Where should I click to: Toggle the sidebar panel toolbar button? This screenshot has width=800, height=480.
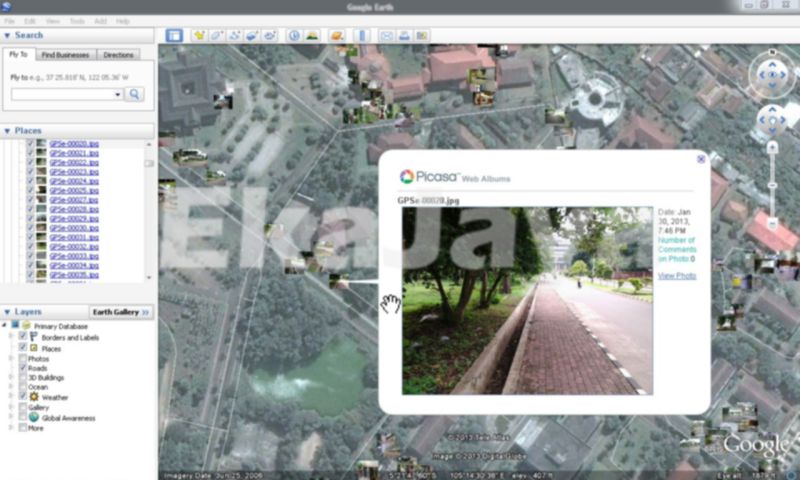(x=174, y=35)
